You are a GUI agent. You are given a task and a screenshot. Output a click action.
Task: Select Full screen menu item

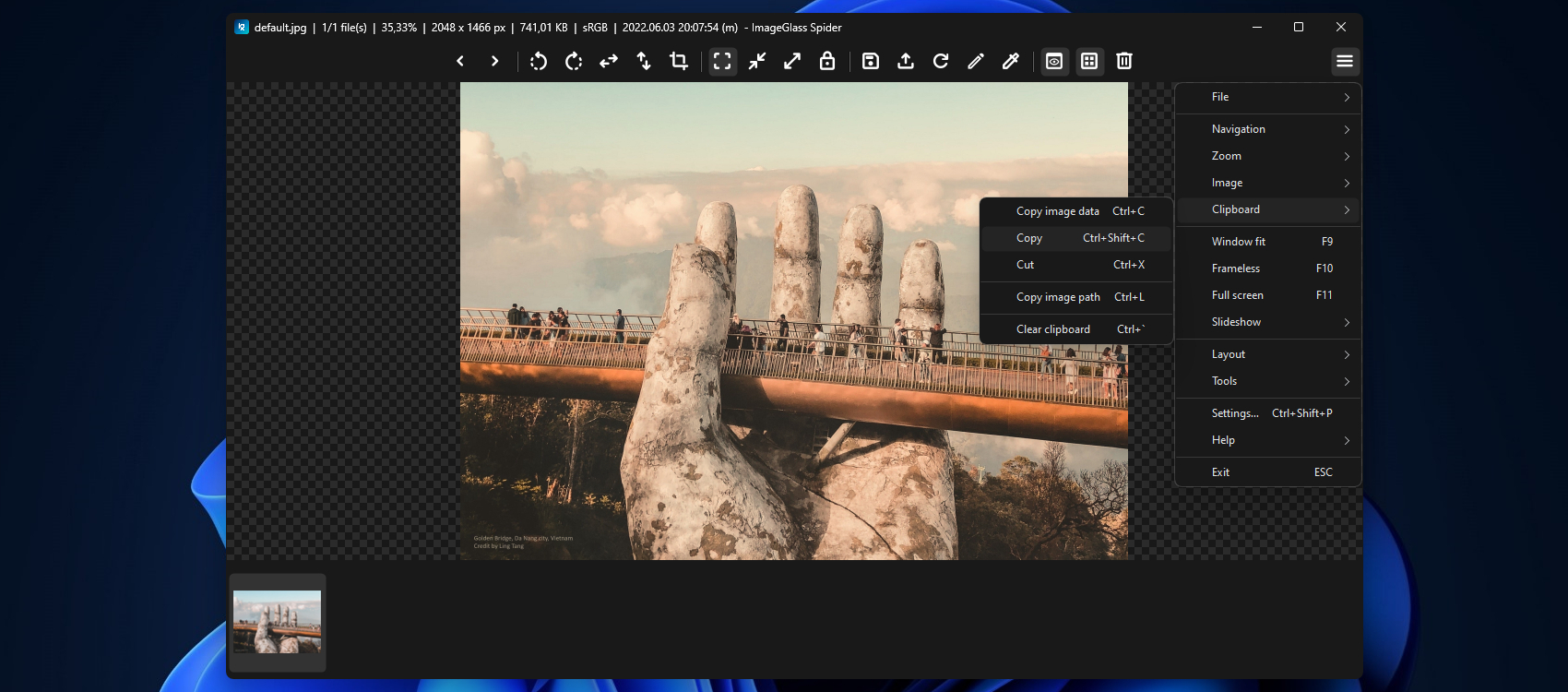point(1268,295)
